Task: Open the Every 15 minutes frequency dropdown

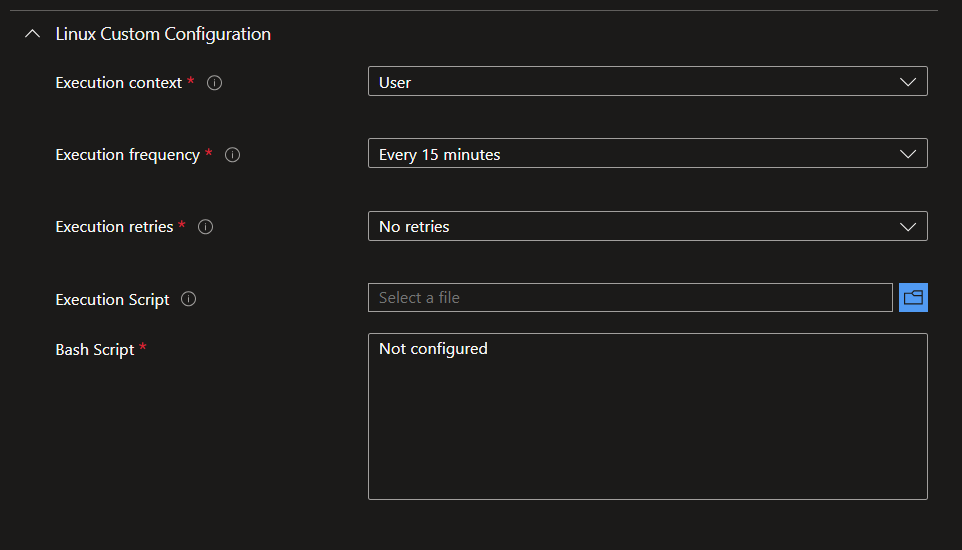Action: pos(647,153)
